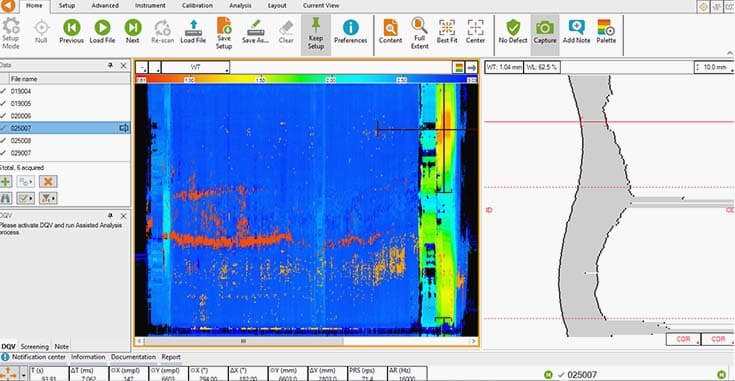Open the Layout ribbon tab
The width and height of the screenshot is (735, 381).
click(x=277, y=6)
